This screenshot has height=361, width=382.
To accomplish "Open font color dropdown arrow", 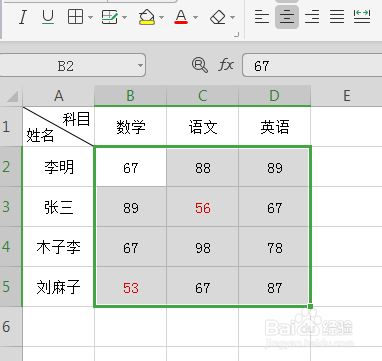I will pos(196,17).
